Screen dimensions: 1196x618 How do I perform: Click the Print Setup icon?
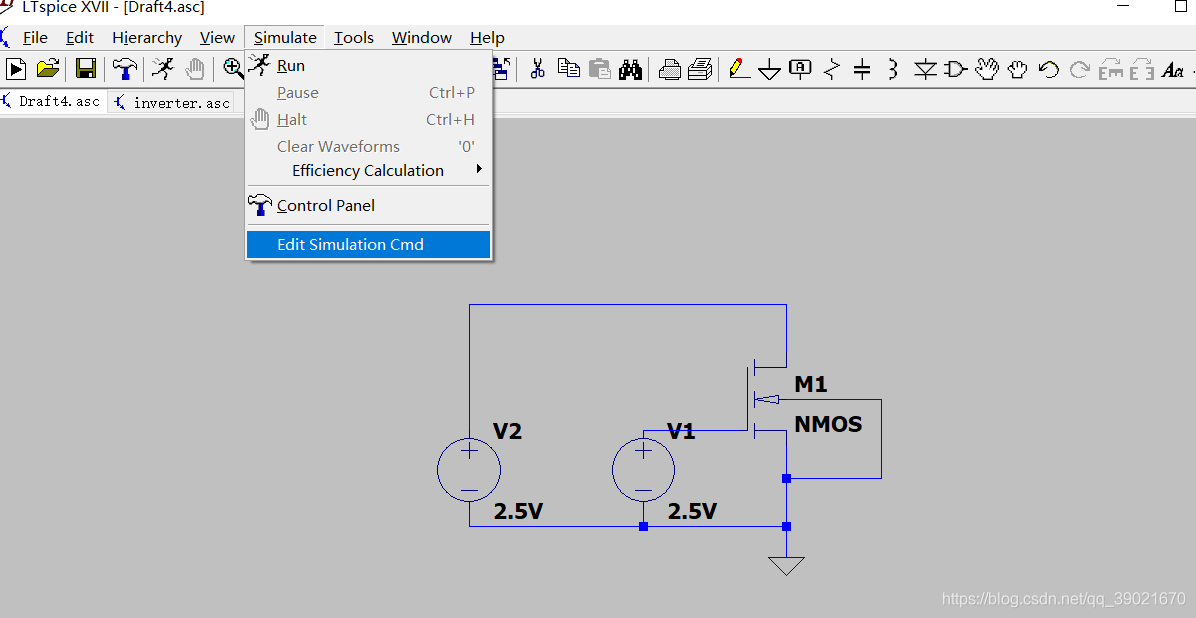tap(669, 70)
